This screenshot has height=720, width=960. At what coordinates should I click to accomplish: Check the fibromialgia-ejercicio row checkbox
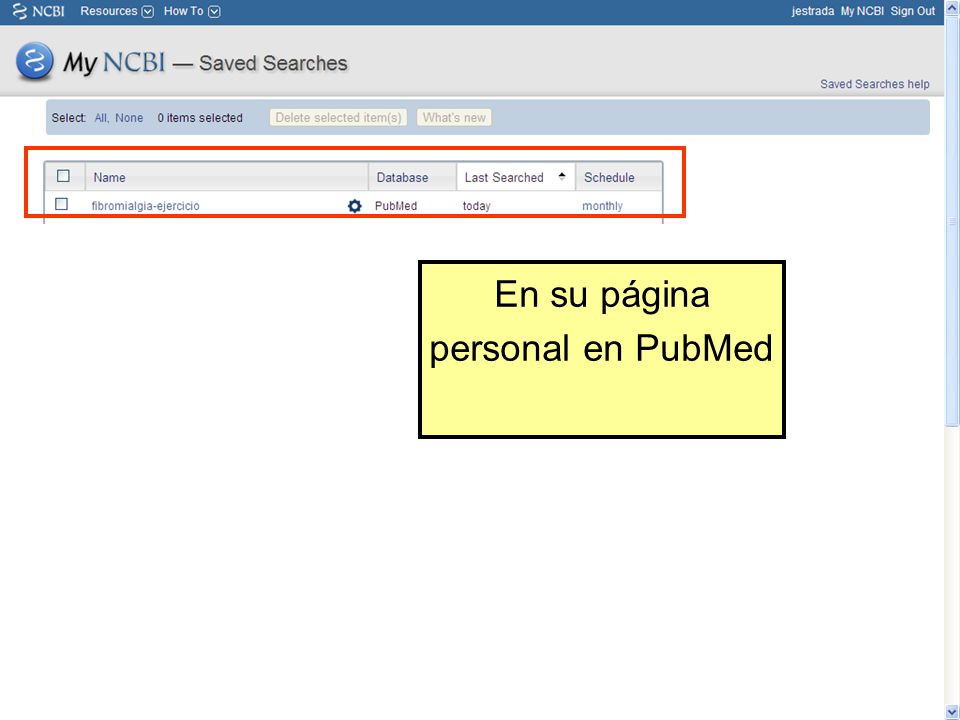pyautogui.click(x=61, y=204)
